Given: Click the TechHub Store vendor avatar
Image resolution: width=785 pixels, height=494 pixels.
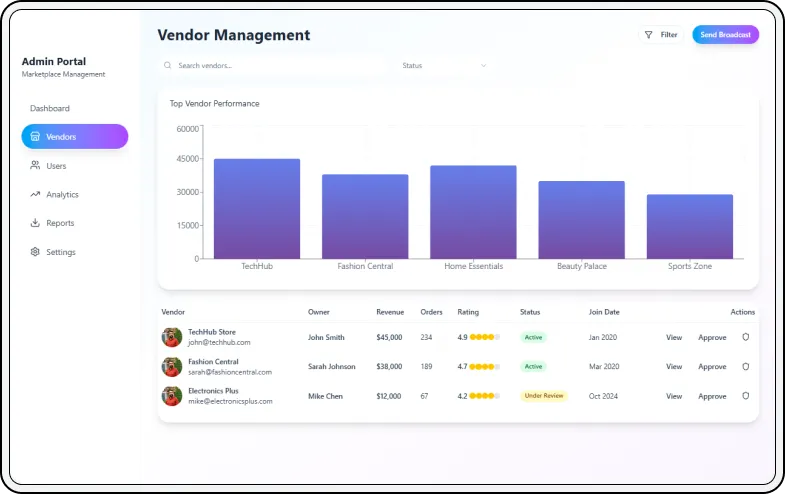Looking at the screenshot, I should tap(172, 337).
